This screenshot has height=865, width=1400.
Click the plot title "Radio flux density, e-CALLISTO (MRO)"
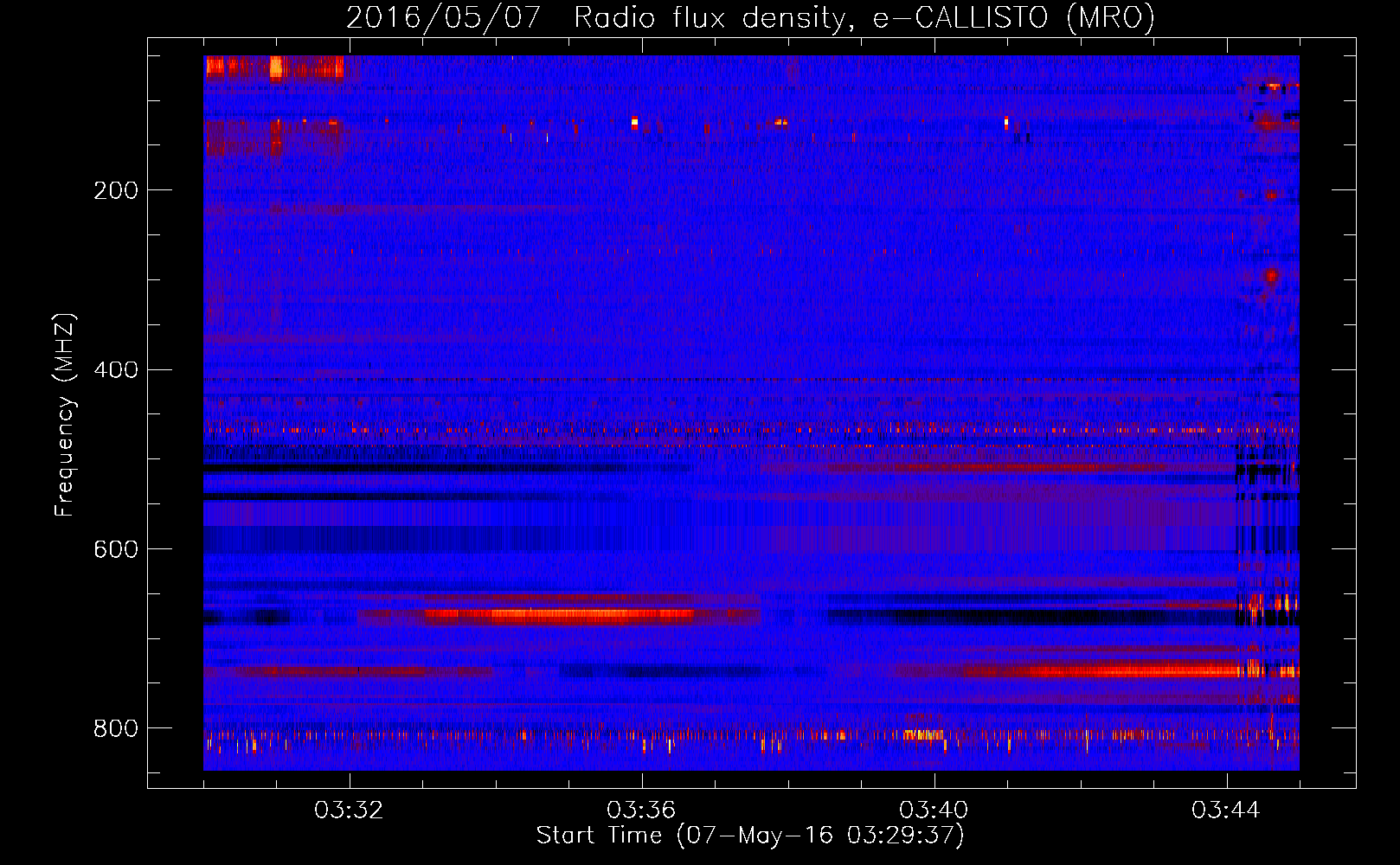click(864, 17)
